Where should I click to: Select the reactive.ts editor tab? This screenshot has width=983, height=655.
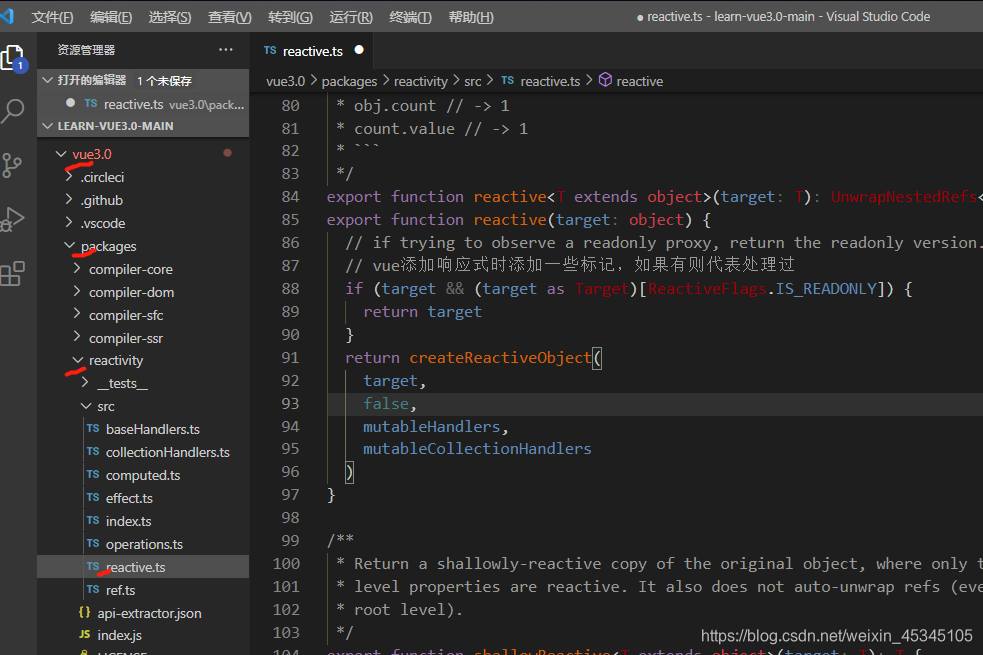(312, 51)
